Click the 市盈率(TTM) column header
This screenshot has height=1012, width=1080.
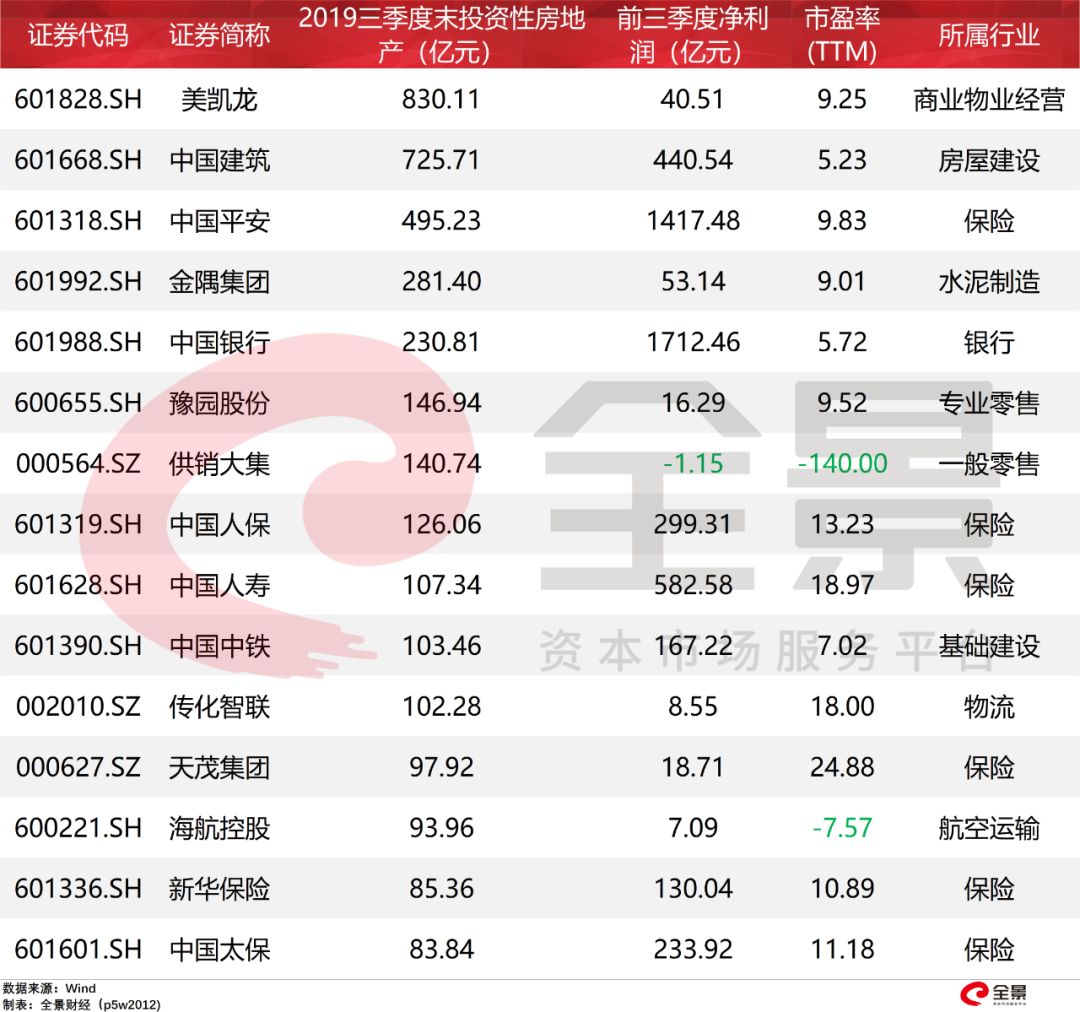point(842,35)
